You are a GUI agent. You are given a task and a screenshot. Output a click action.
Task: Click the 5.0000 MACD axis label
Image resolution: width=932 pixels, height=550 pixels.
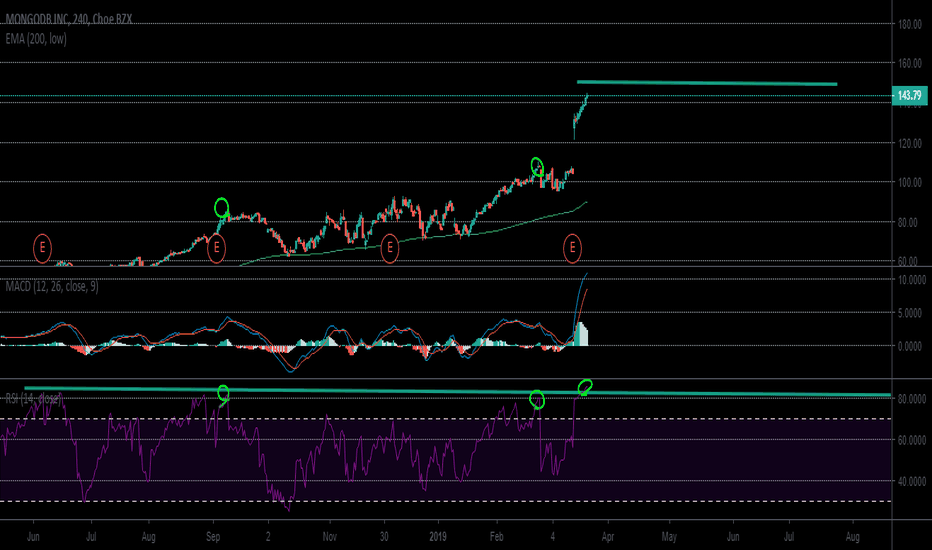911,313
